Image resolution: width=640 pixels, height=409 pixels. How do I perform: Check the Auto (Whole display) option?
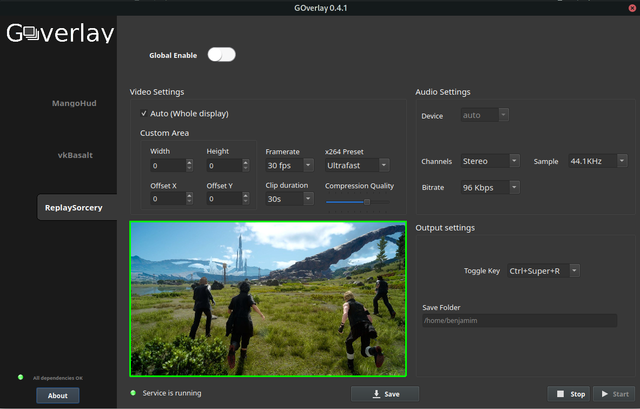click(144, 114)
